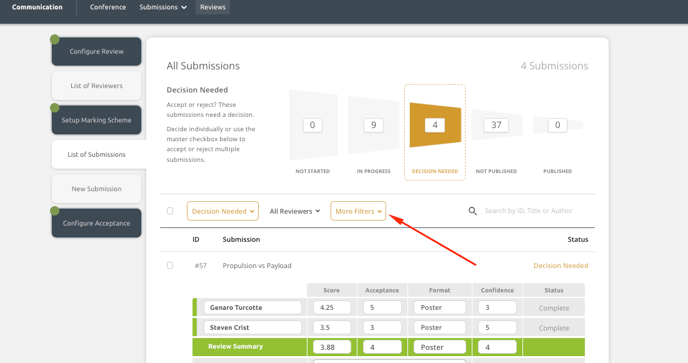Open the Decision Needed filter dropdown
This screenshot has height=363, width=688.
(222, 211)
